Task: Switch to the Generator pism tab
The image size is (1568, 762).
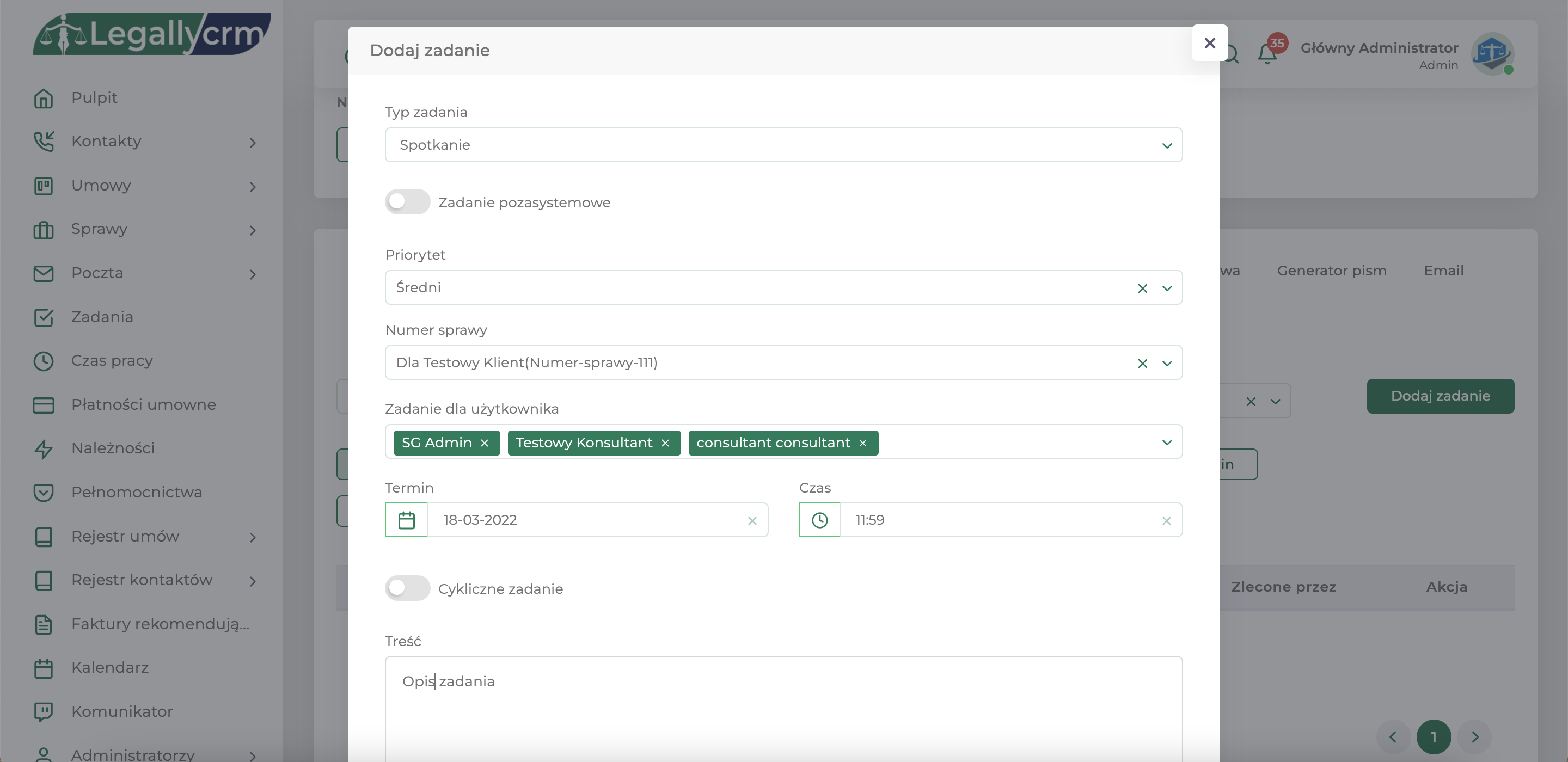Action: (1331, 271)
